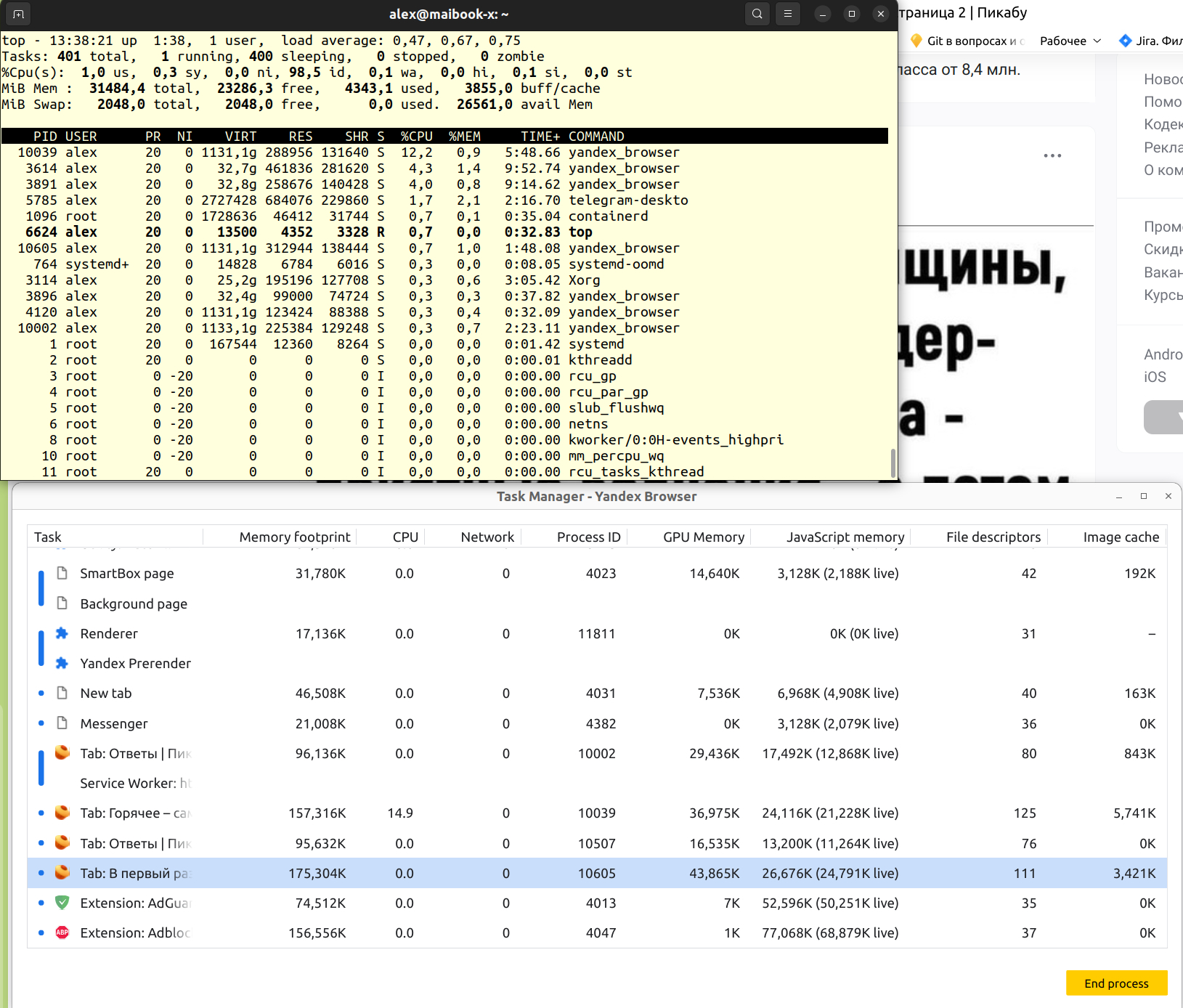Sort by the Network column header

pyautogui.click(x=487, y=537)
